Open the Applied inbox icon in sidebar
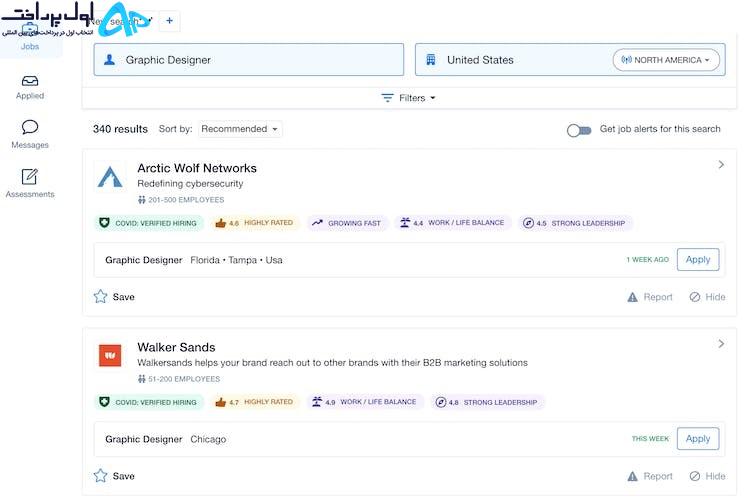 click(30, 81)
